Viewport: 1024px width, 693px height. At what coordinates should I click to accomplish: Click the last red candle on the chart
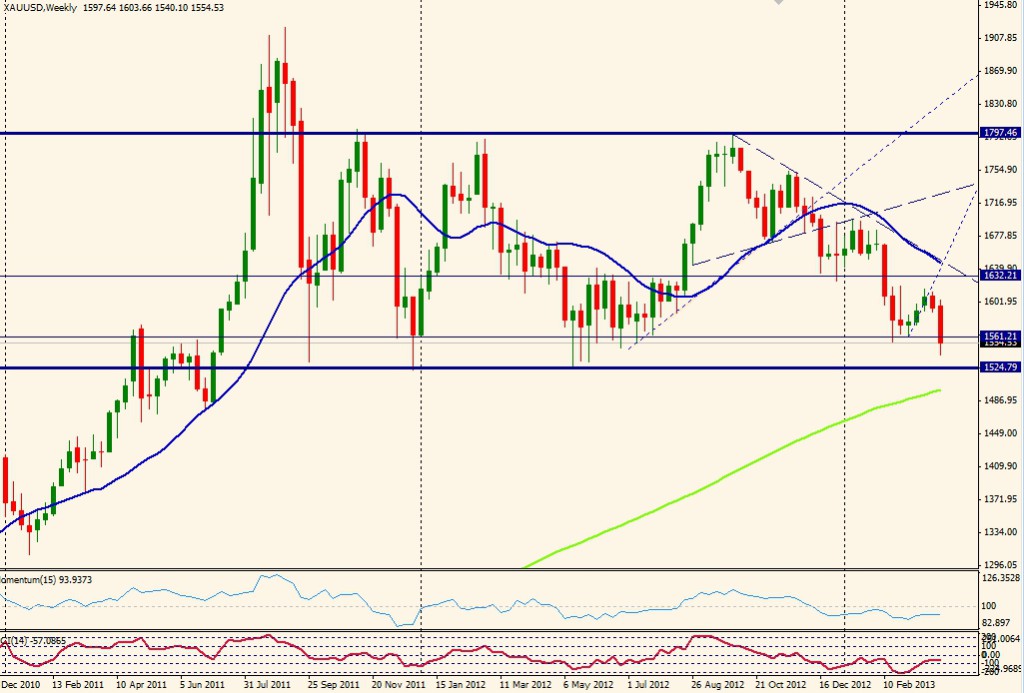(941, 326)
